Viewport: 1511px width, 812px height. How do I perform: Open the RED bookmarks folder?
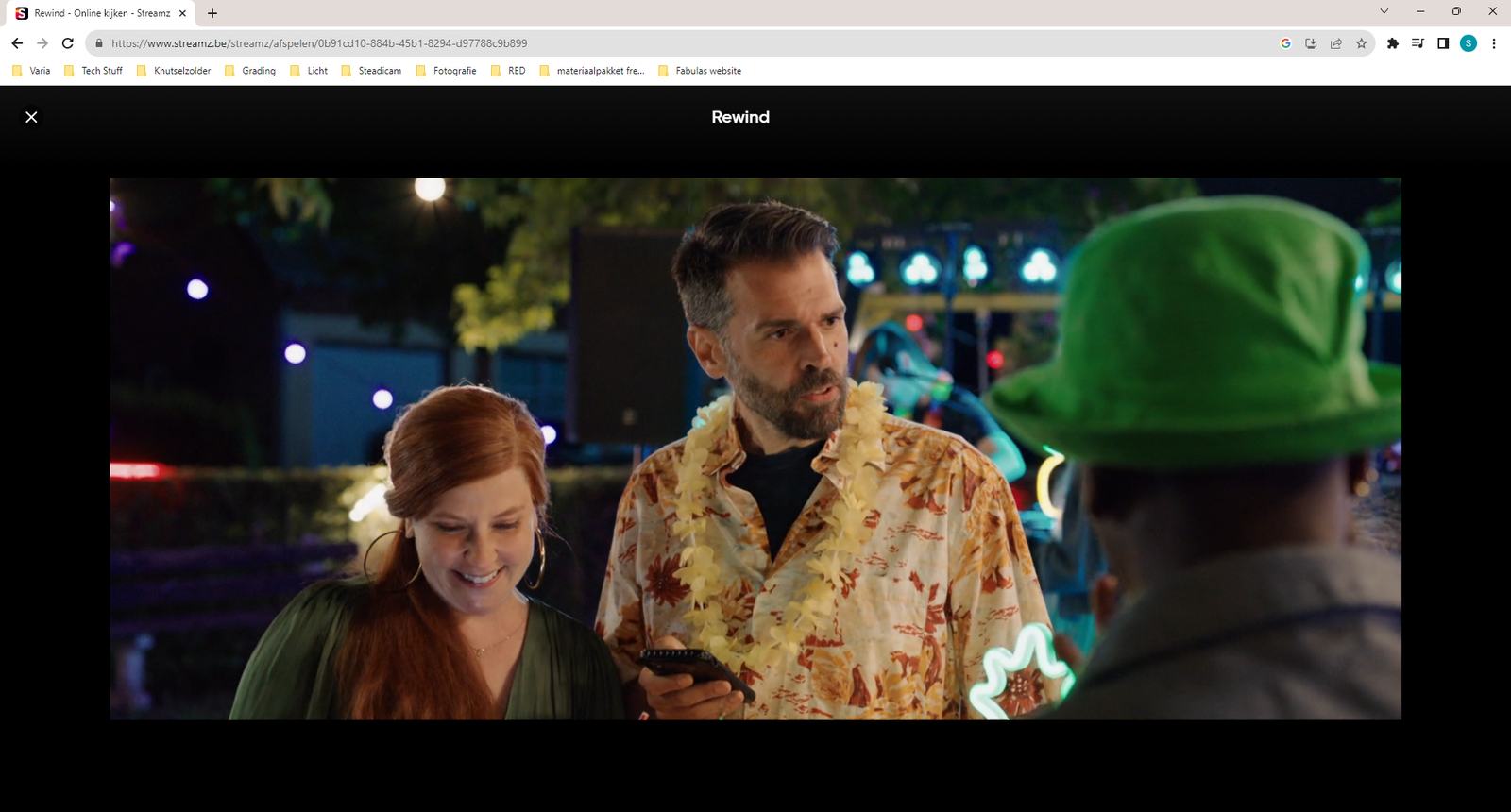pyautogui.click(x=508, y=71)
